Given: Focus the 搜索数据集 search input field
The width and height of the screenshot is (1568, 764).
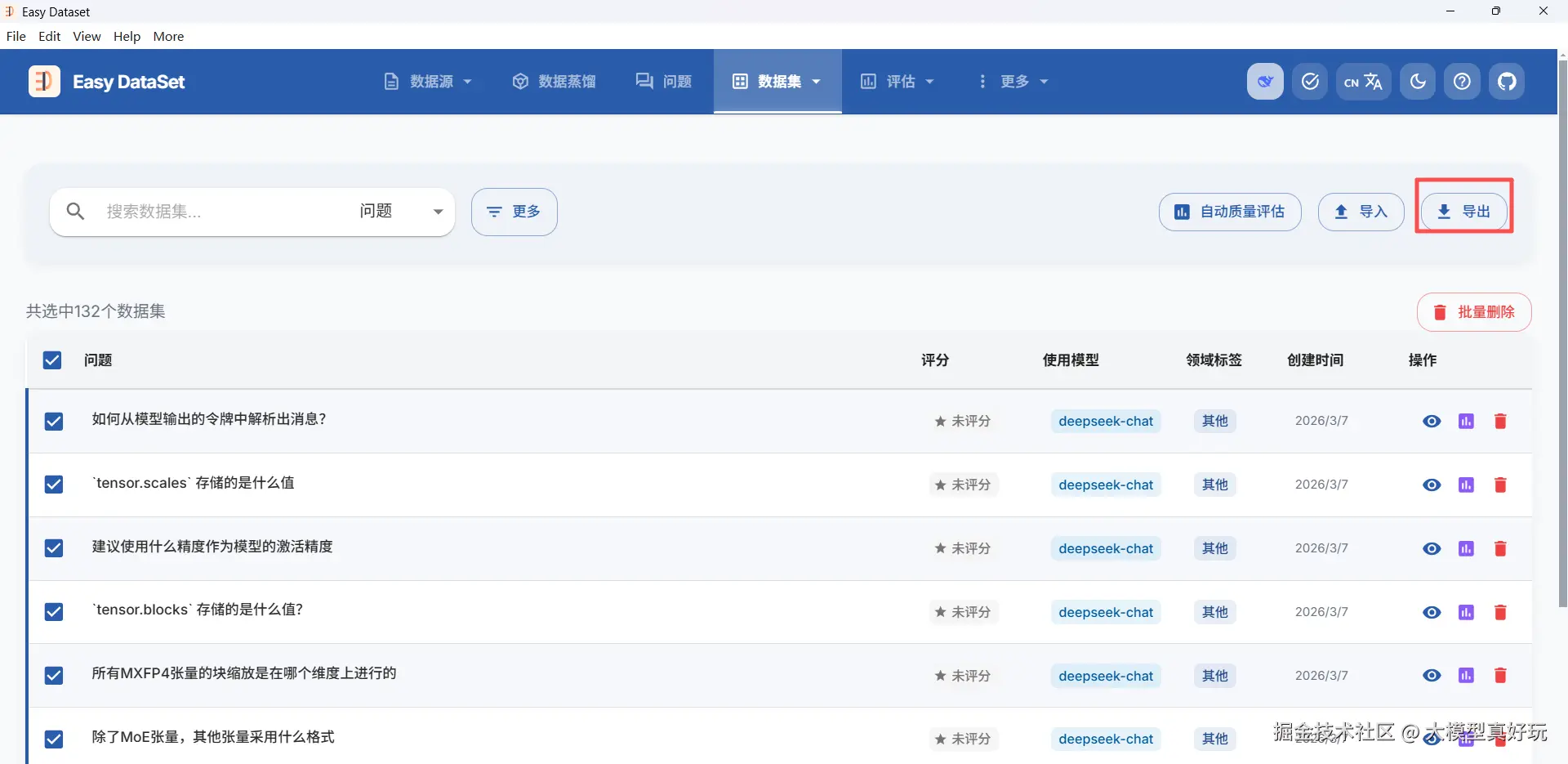Looking at the screenshot, I should coord(220,212).
